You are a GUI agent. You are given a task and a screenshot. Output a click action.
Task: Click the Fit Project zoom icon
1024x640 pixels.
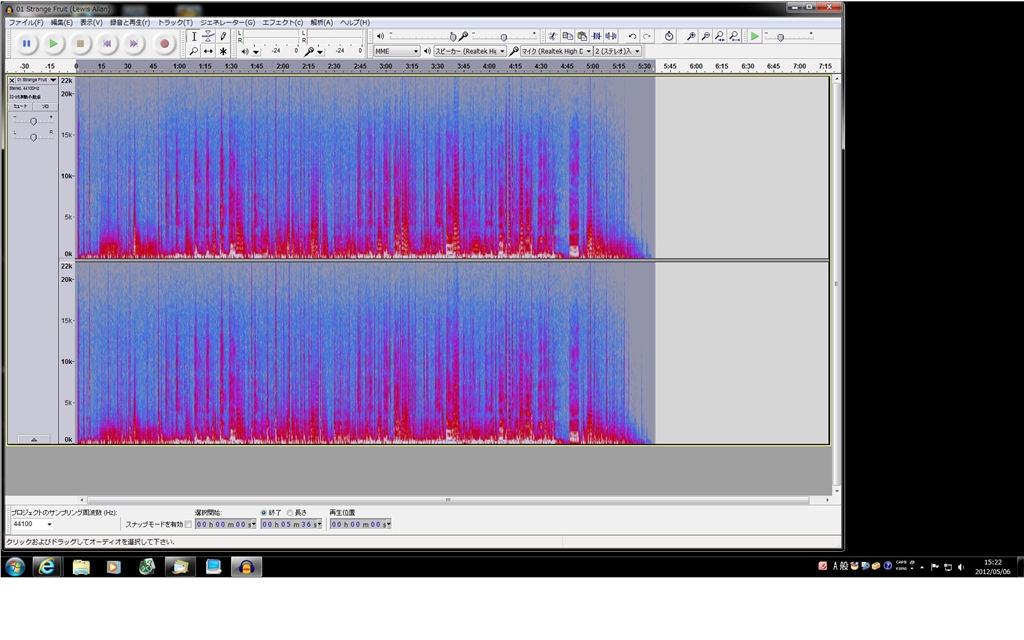[735, 36]
